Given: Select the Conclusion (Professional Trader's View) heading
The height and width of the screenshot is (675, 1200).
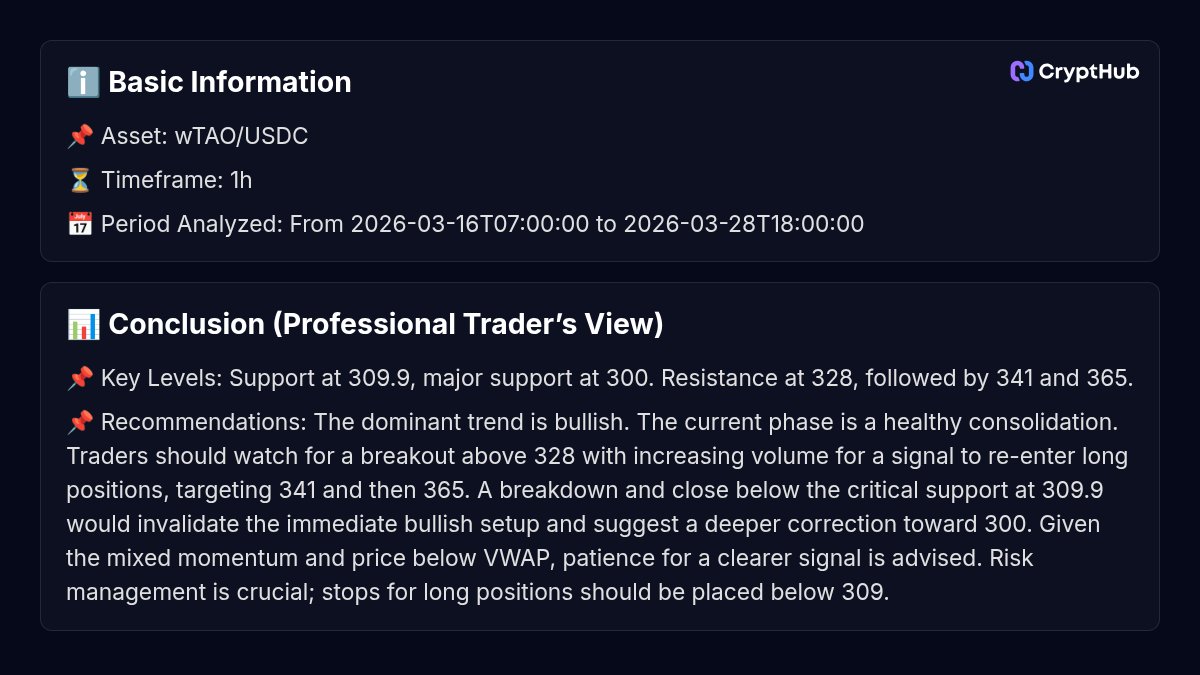Looking at the screenshot, I should point(386,324).
